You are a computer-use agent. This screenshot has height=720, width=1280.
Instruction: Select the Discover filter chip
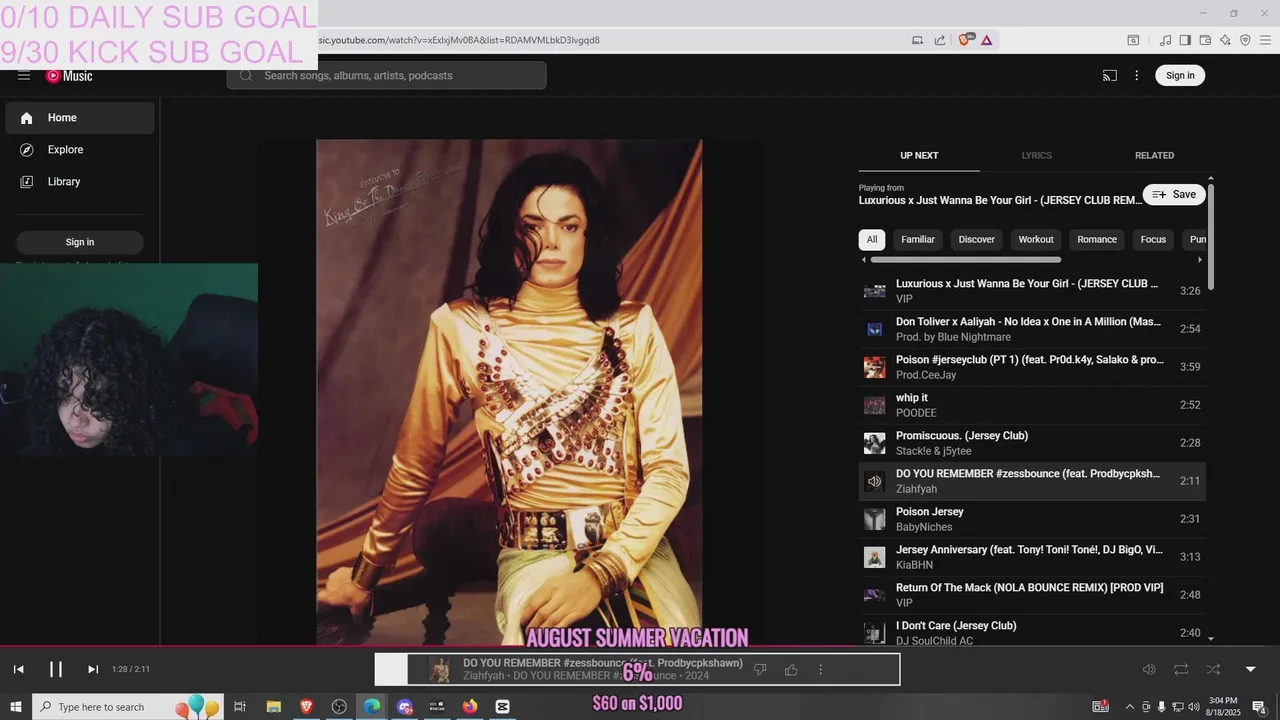pos(977,240)
